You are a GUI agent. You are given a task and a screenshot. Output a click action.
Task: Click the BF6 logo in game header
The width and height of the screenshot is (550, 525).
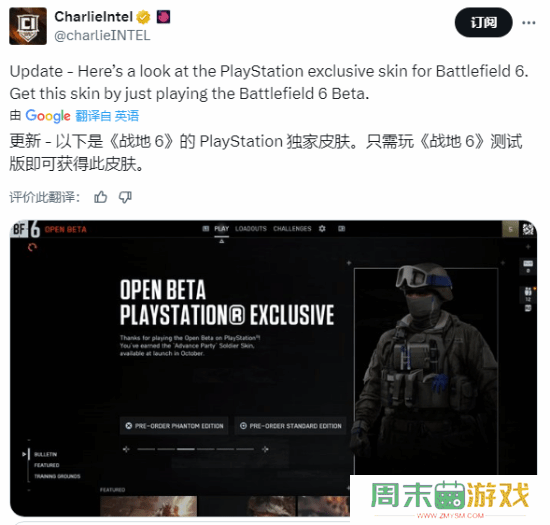coord(26,229)
